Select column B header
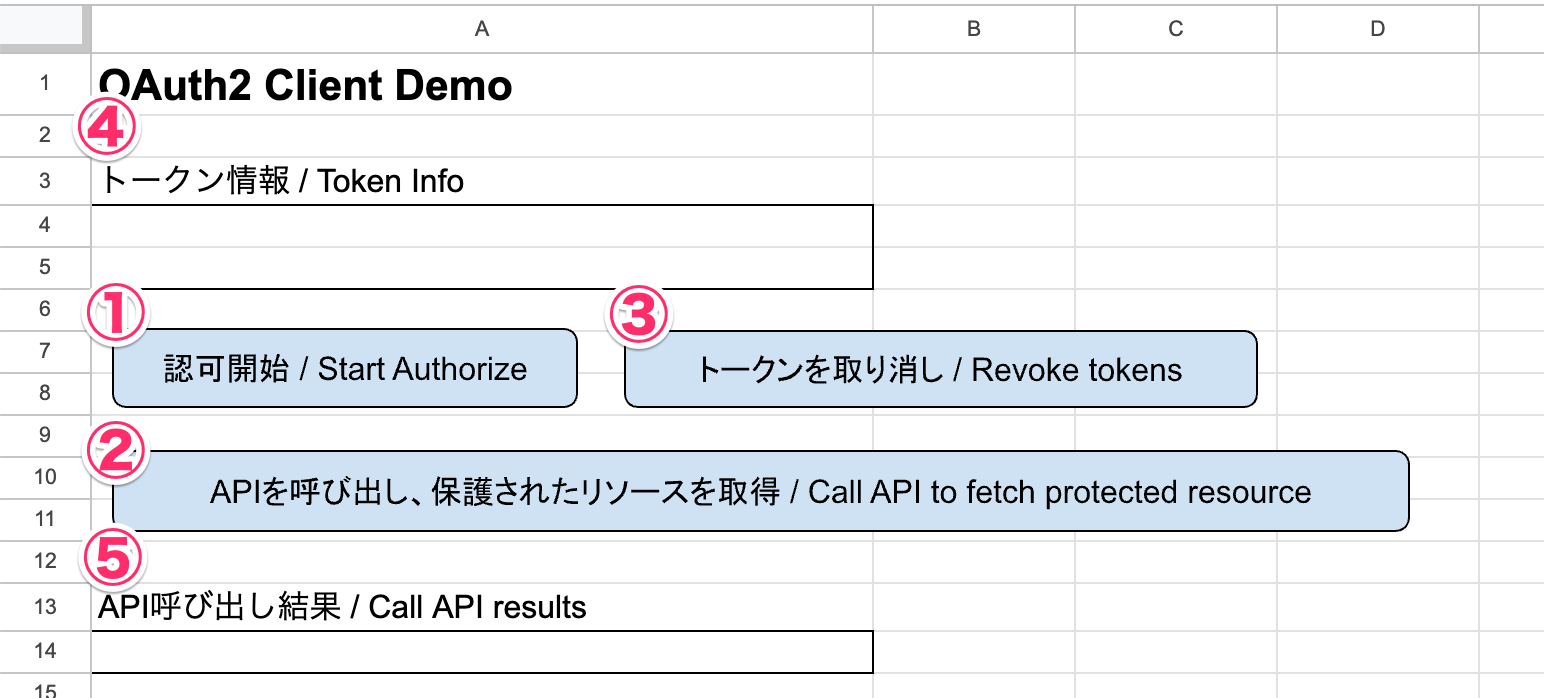 click(x=973, y=29)
